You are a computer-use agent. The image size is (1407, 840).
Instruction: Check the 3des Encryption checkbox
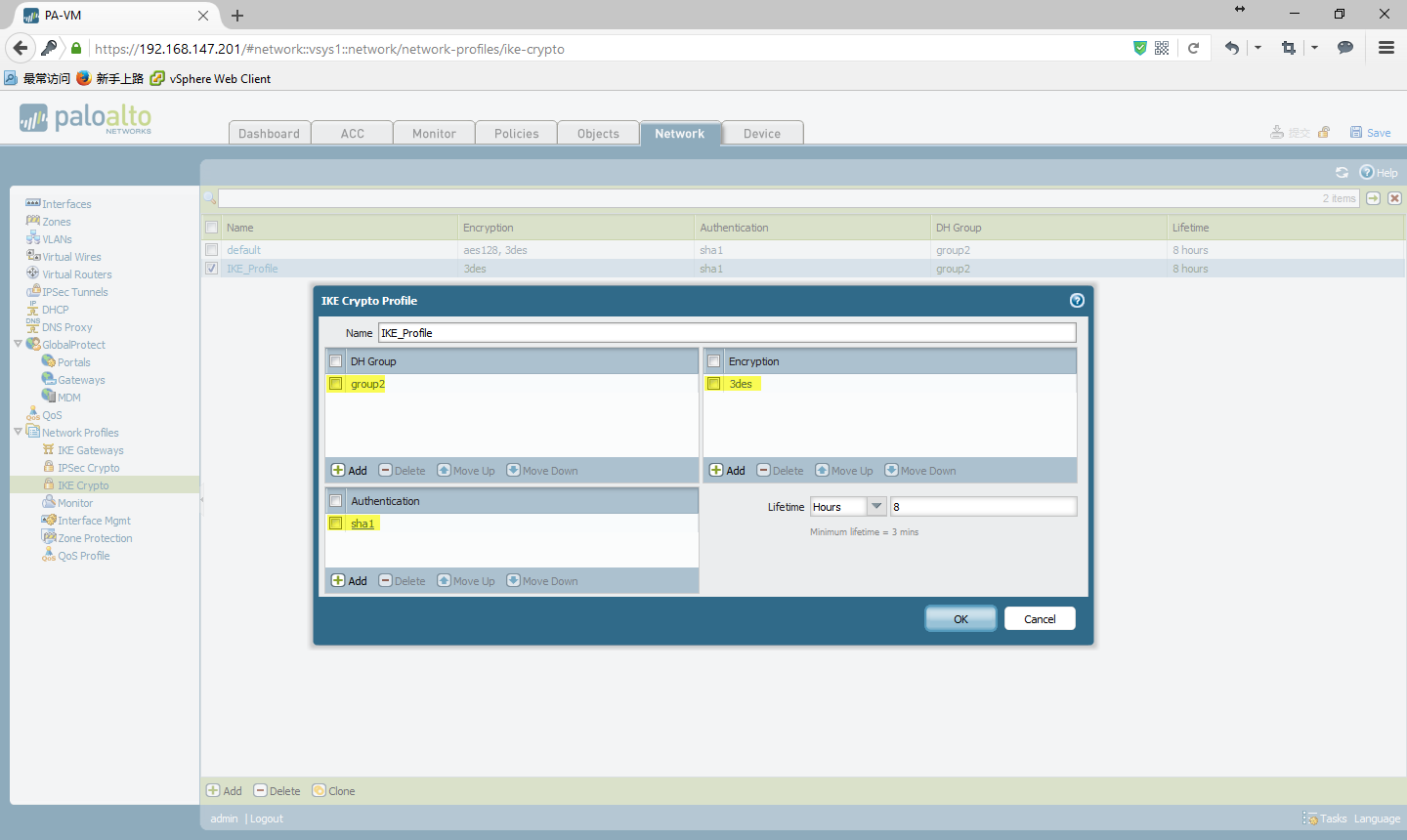(714, 384)
